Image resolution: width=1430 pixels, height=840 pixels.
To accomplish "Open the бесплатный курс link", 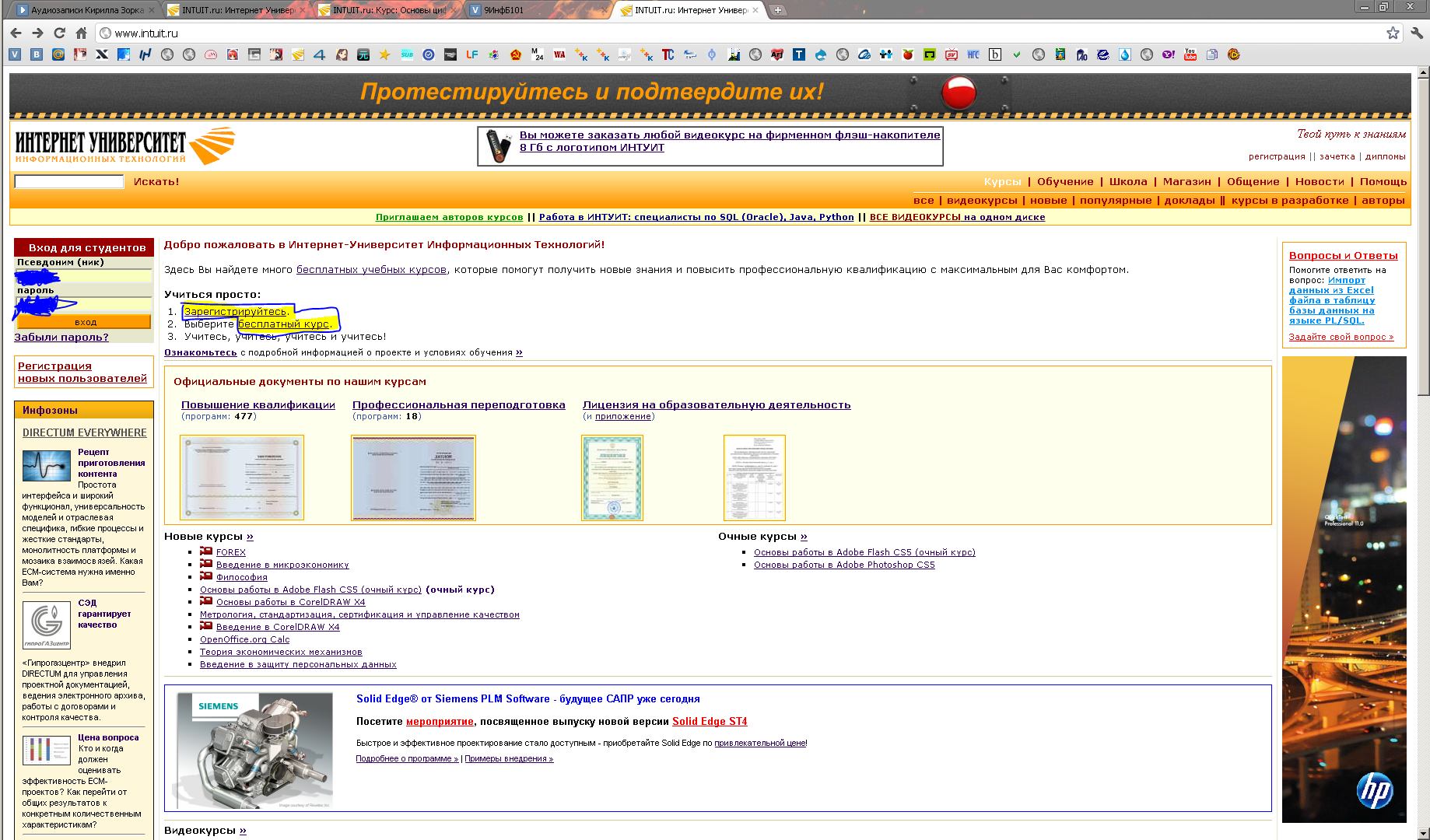I will pyautogui.click(x=284, y=324).
